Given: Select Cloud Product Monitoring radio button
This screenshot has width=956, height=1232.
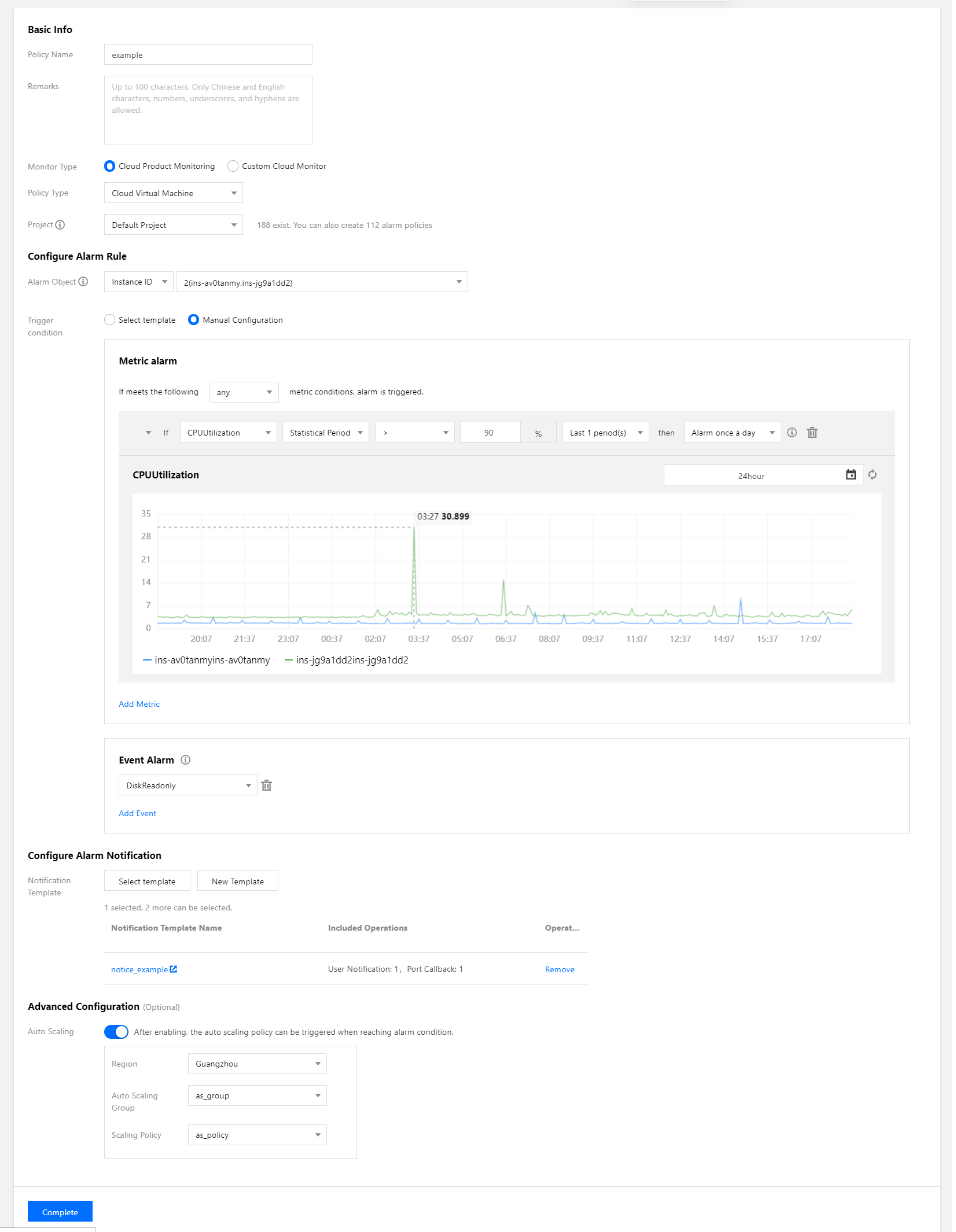Looking at the screenshot, I should 109,167.
